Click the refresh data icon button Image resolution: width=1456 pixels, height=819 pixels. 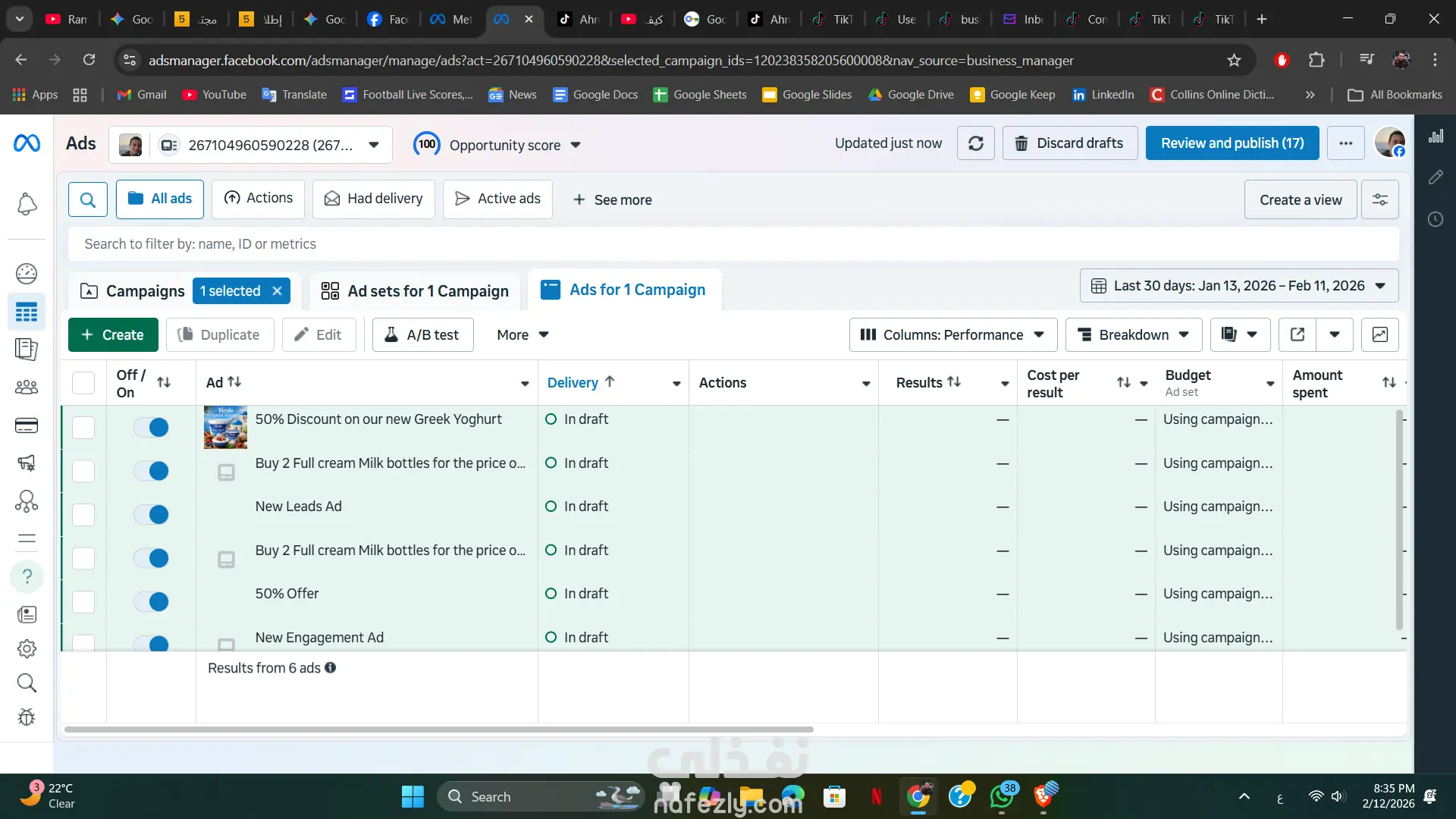[975, 143]
